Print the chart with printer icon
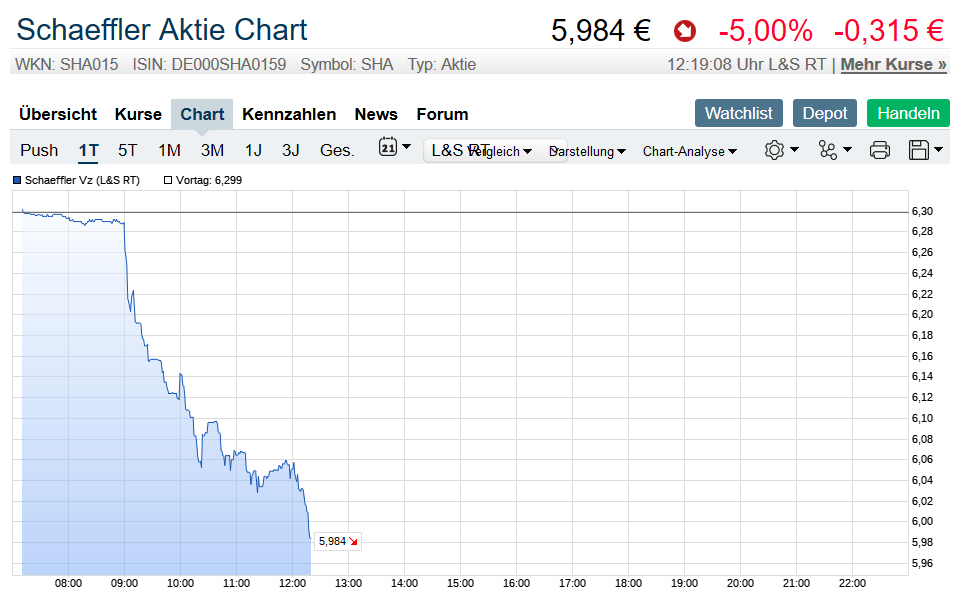Image resolution: width=955 pixels, height=596 pixels. [x=880, y=150]
